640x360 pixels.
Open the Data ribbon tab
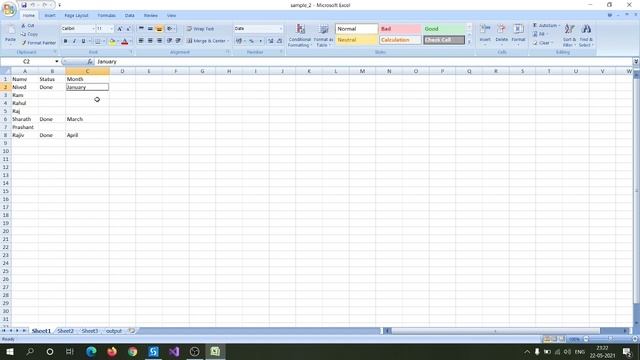[129, 16]
